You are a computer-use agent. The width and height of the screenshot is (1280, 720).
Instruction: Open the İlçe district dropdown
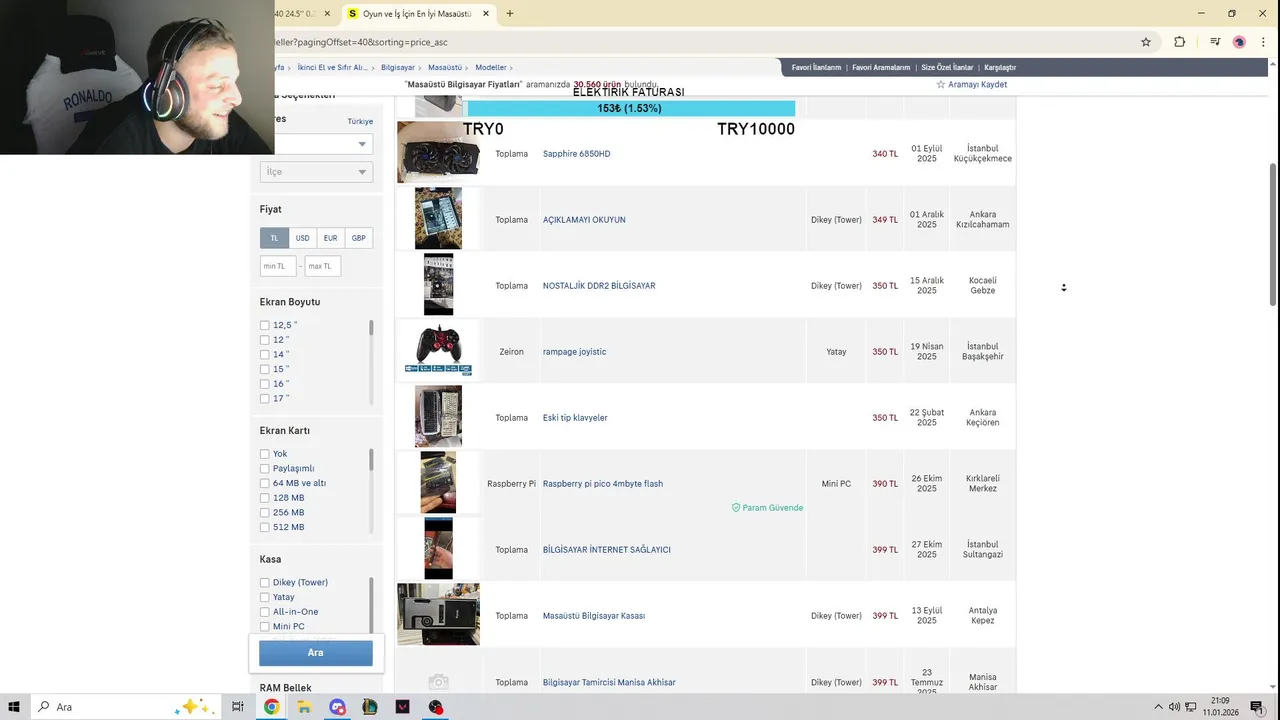tap(316, 172)
